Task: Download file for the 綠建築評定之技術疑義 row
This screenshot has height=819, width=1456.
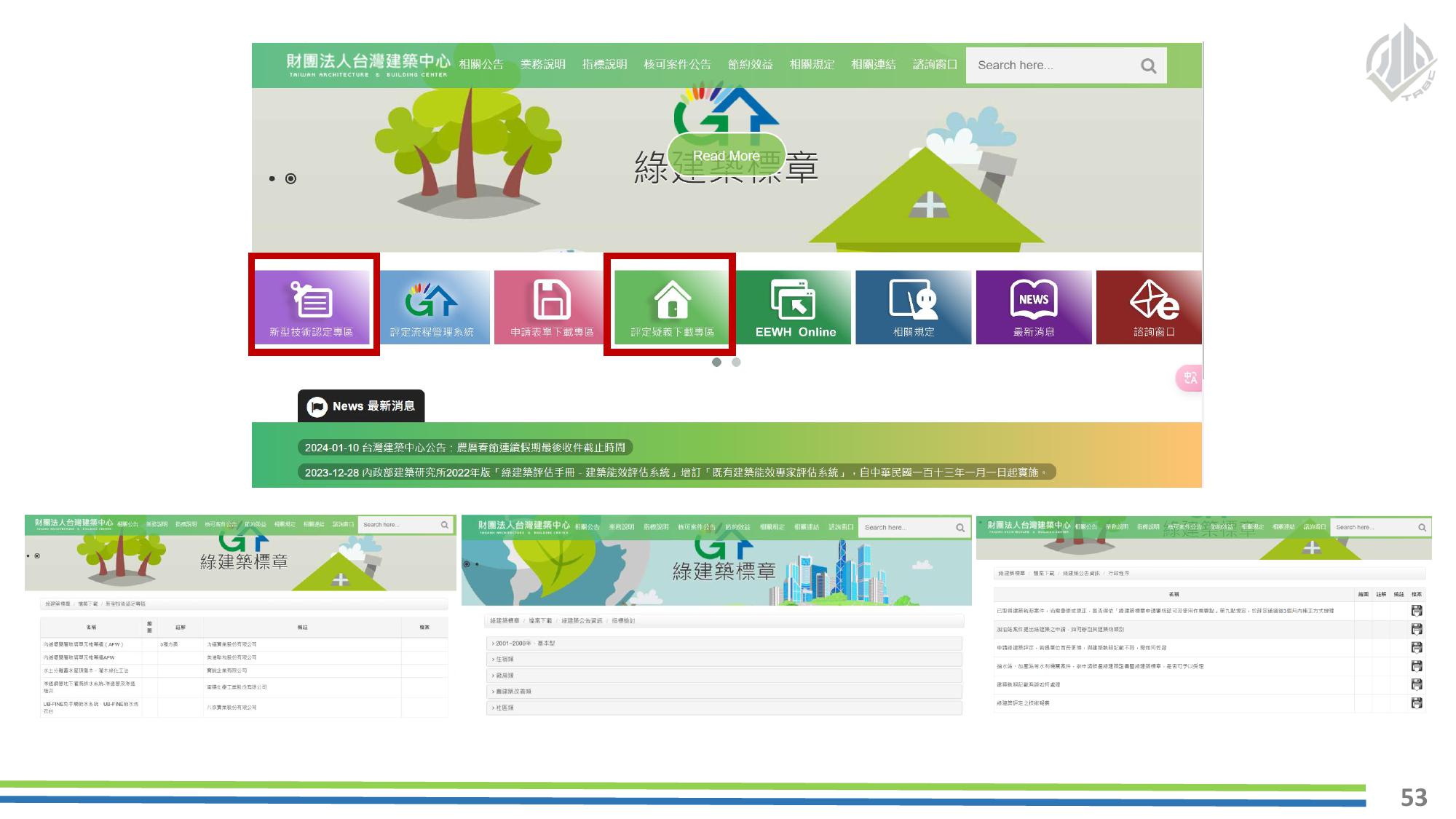Action: point(1417,703)
